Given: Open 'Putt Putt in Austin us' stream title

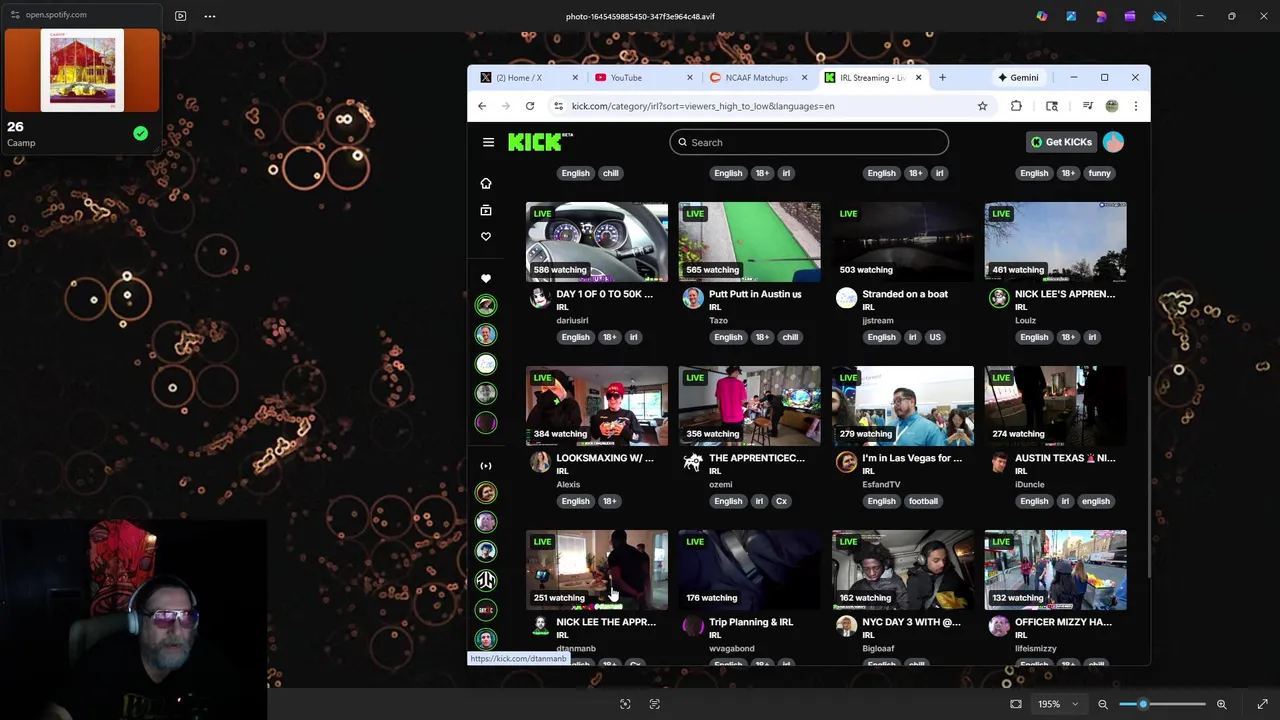Looking at the screenshot, I should [755, 294].
